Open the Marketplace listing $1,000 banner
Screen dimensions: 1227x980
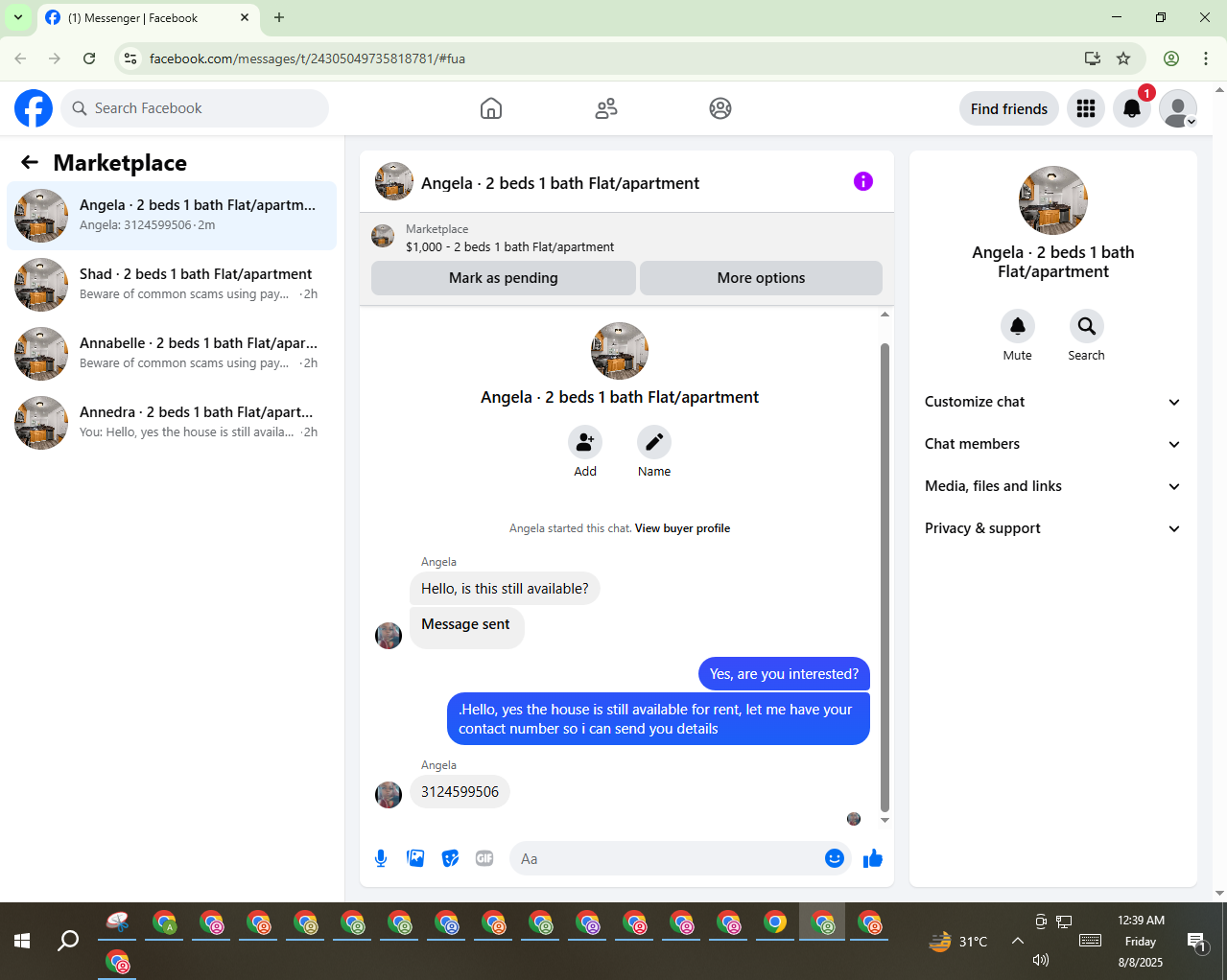click(x=626, y=238)
